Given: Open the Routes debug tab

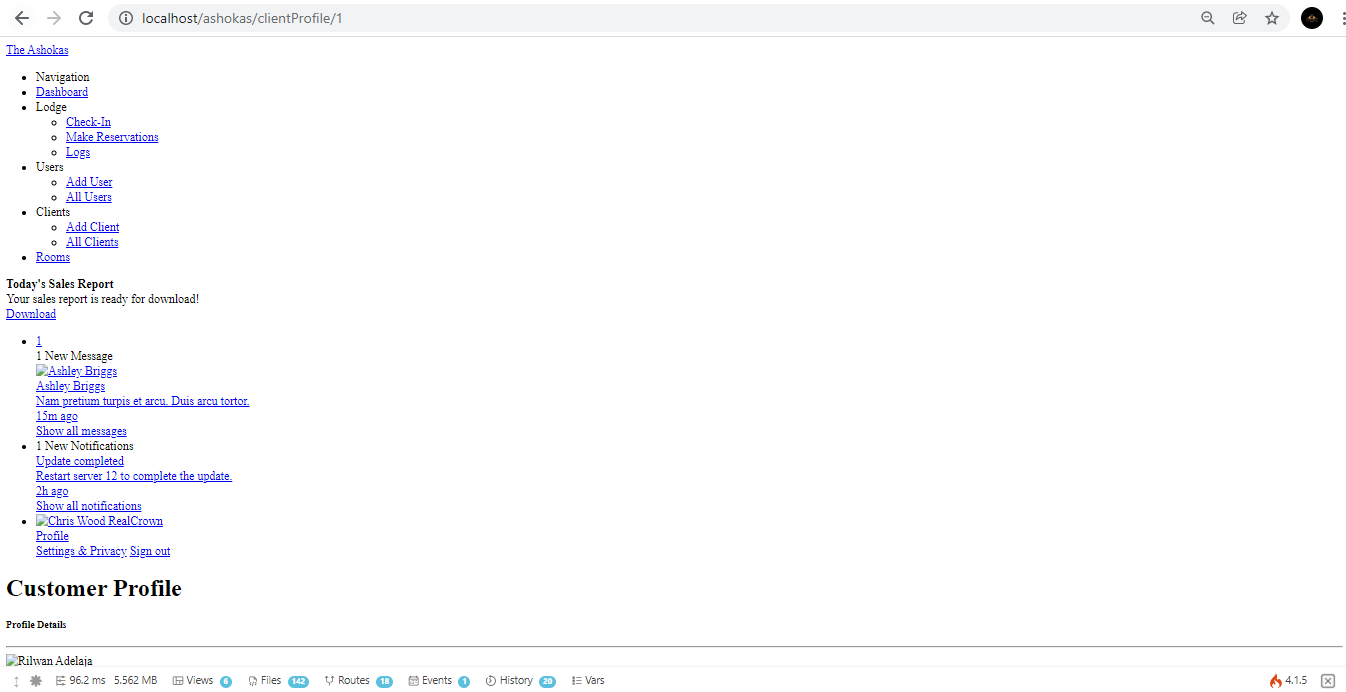Looking at the screenshot, I should [358, 681].
